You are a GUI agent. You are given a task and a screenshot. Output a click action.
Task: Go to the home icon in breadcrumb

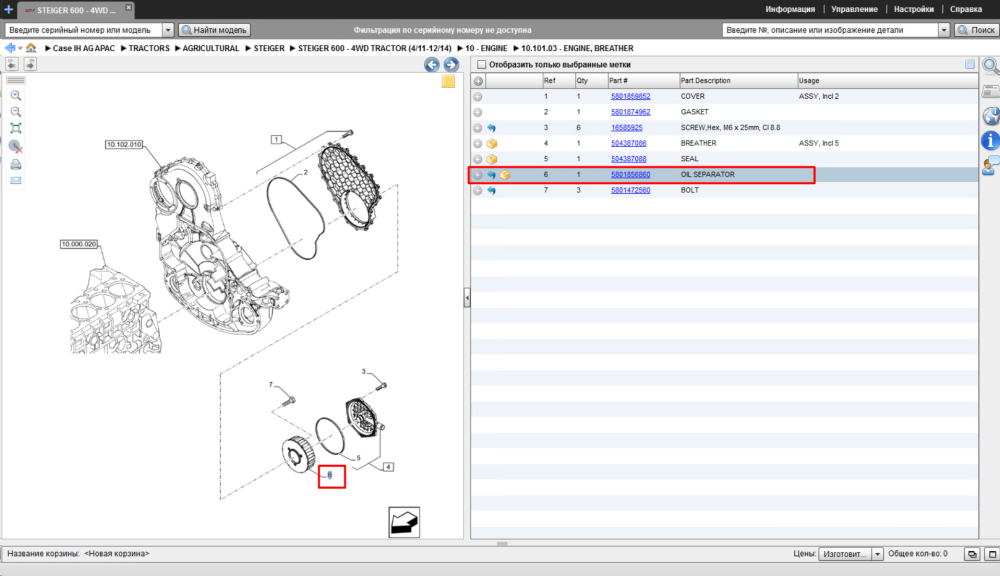click(31, 48)
